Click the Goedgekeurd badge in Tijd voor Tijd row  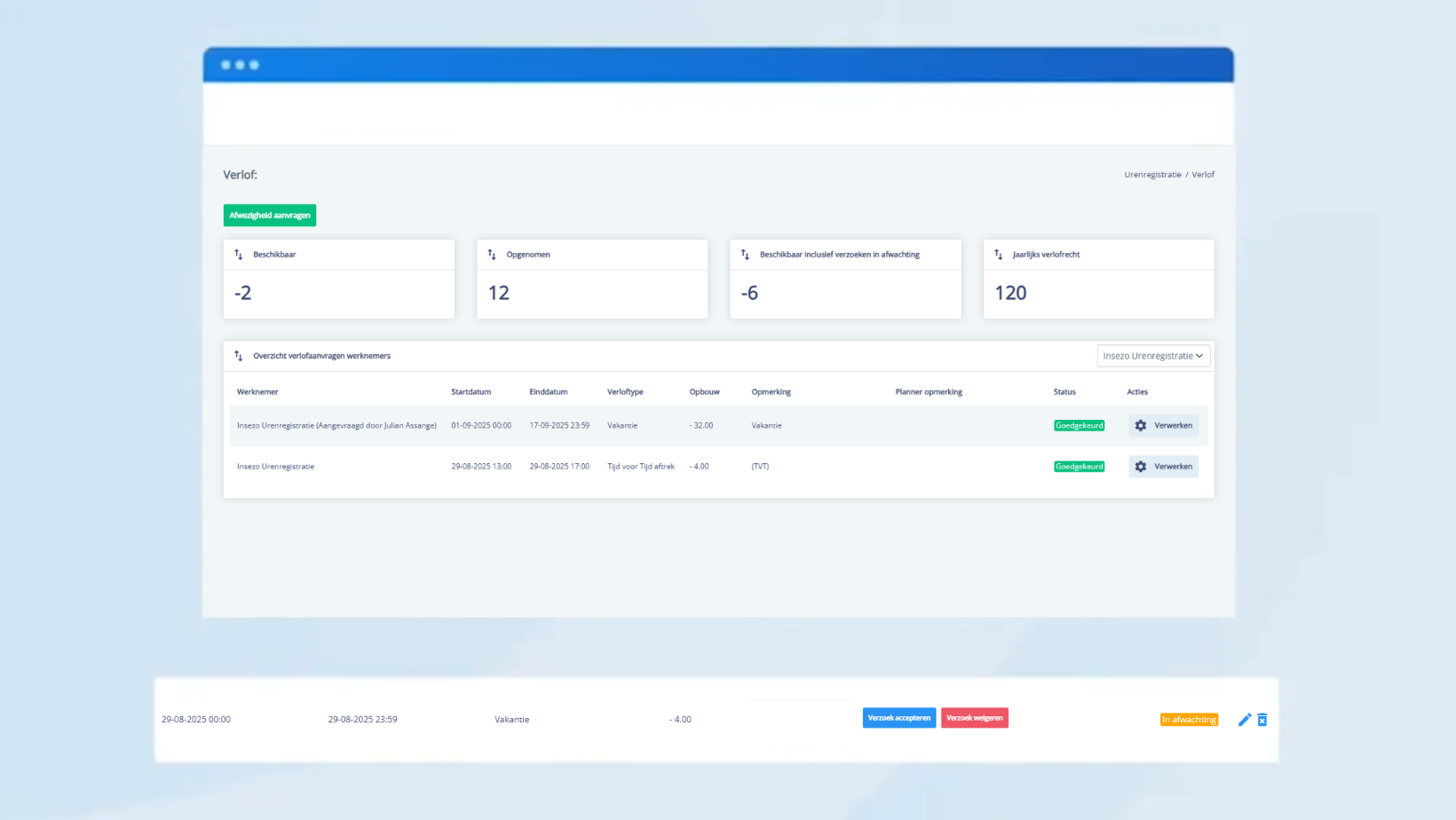tap(1080, 467)
